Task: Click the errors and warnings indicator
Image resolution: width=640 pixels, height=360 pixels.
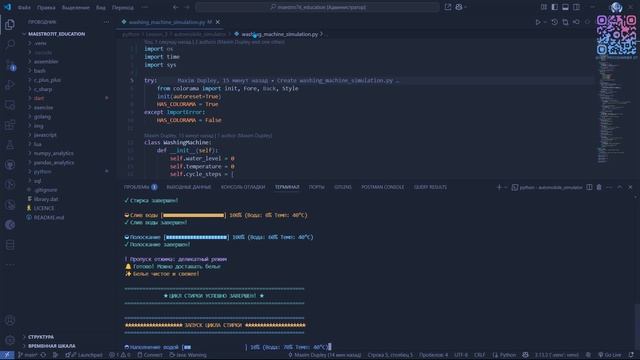Action: pyautogui.click(x=120, y=355)
